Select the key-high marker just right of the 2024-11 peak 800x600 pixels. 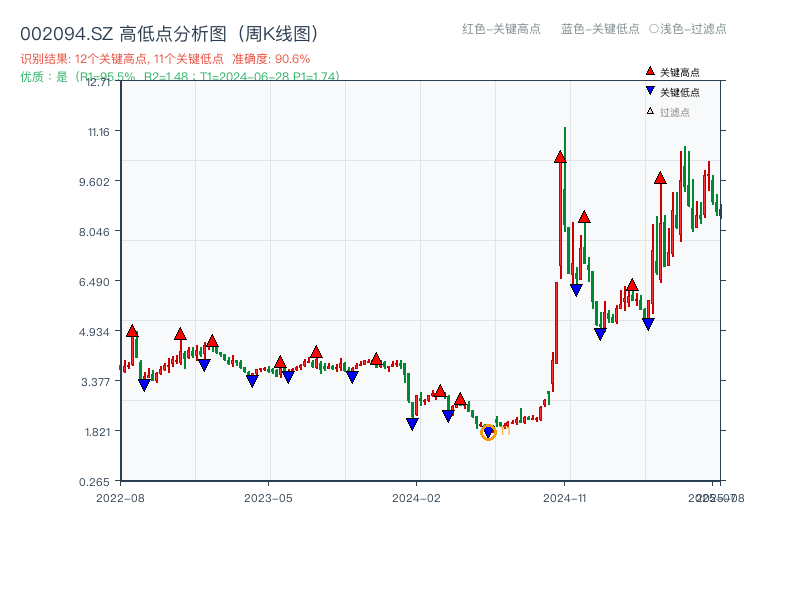584,217
